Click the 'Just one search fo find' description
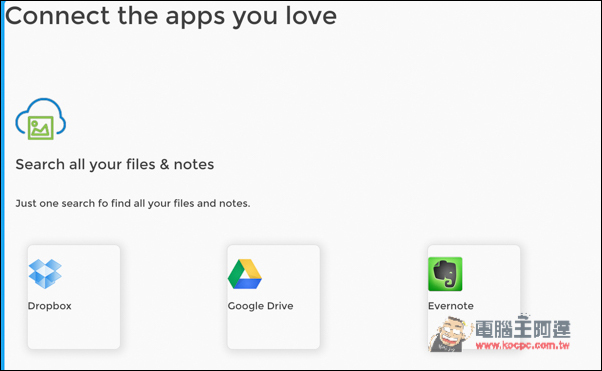The image size is (602, 371). pyautogui.click(x=133, y=203)
